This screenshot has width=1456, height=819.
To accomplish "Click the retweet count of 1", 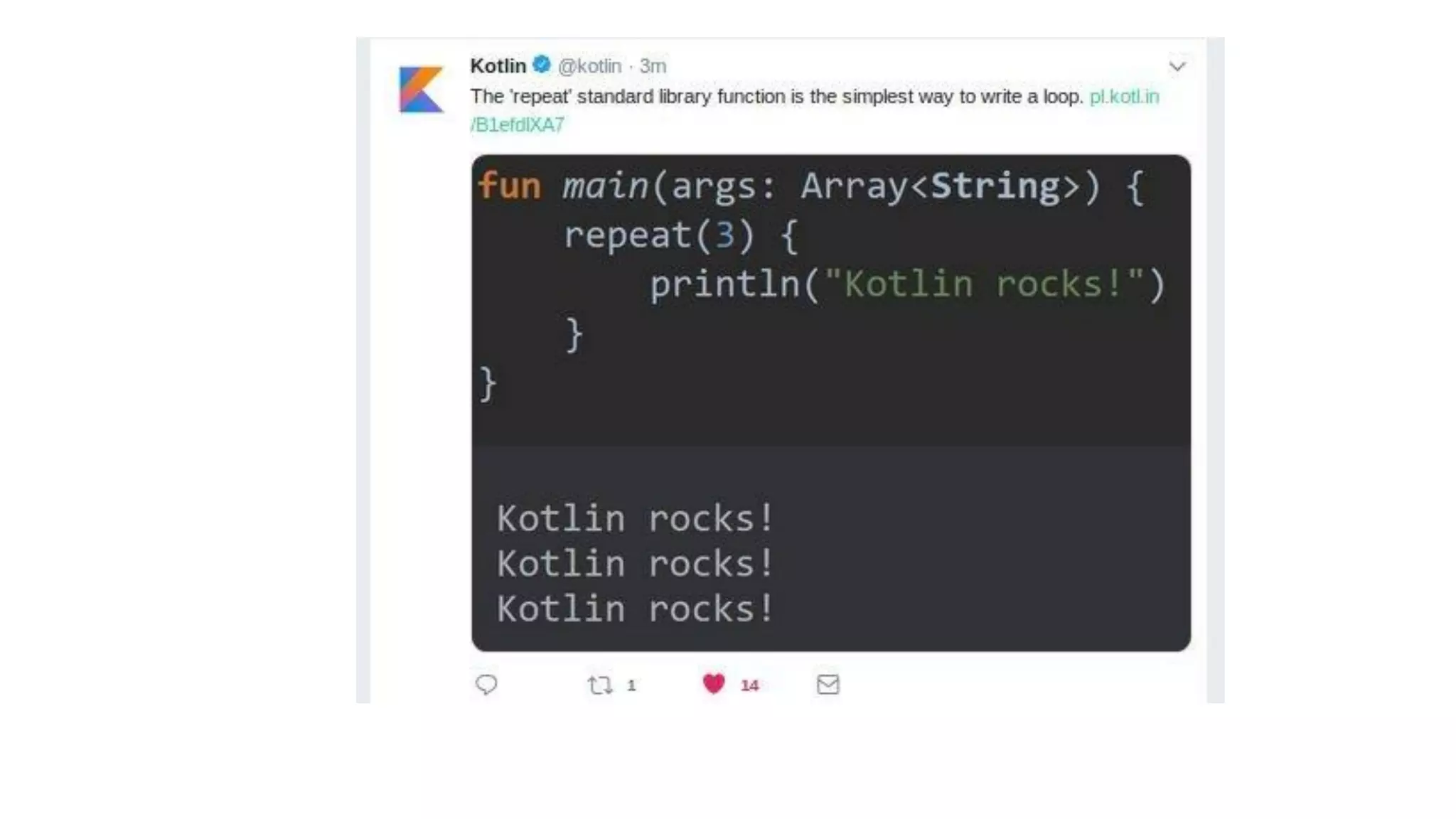I will coord(631,685).
